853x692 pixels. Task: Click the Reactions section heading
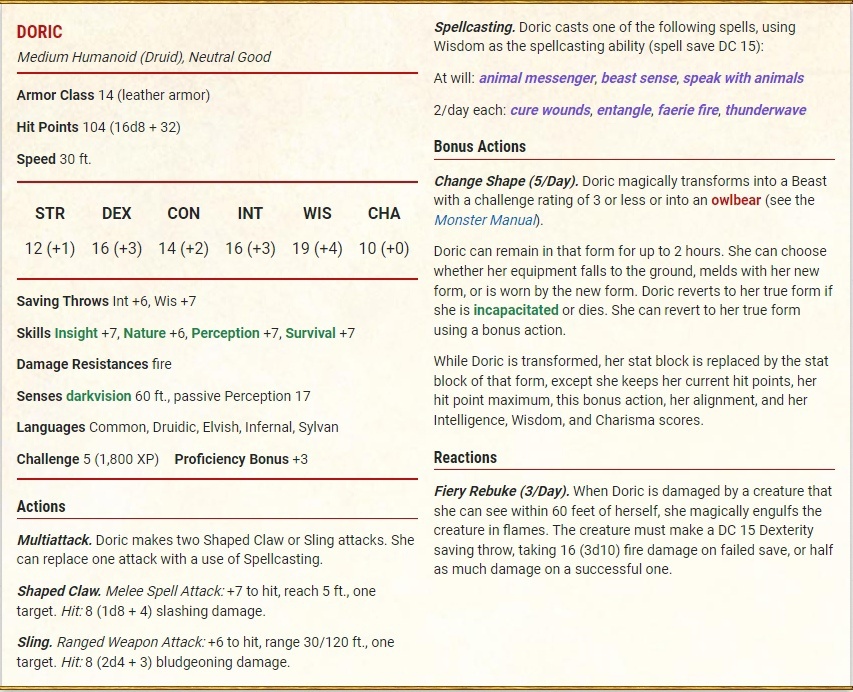pos(465,458)
